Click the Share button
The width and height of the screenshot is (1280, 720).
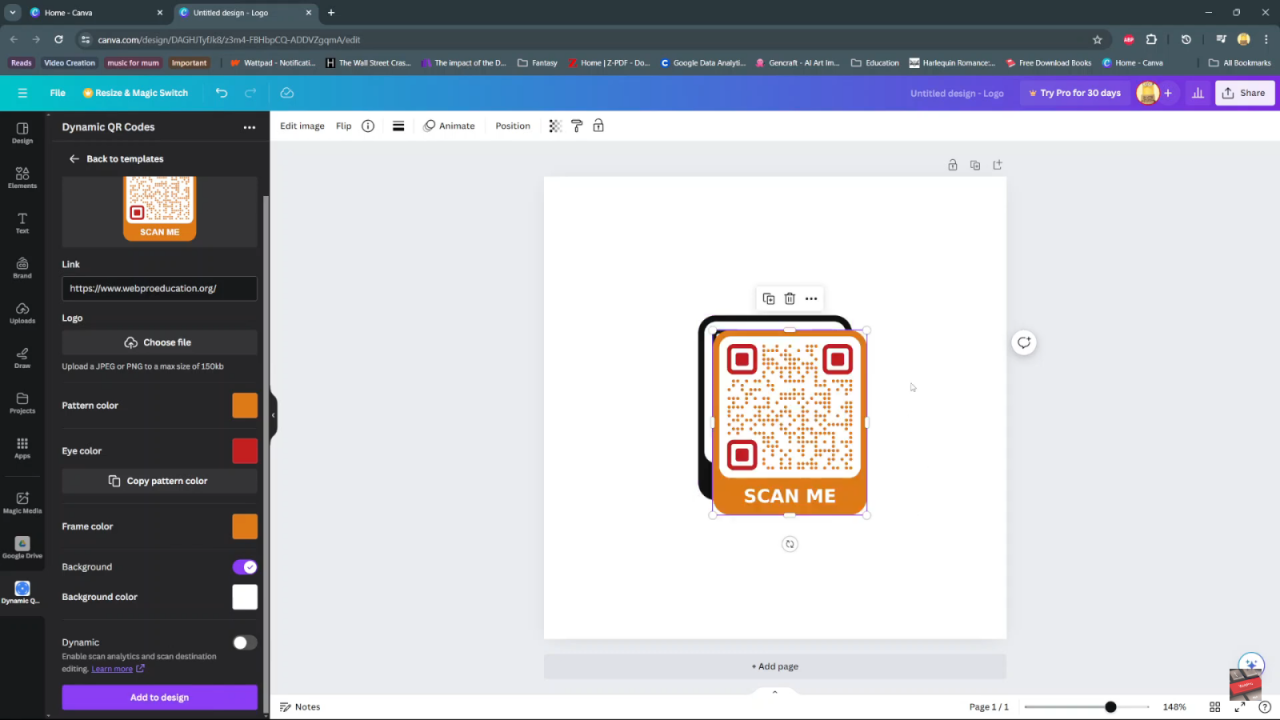click(1243, 93)
